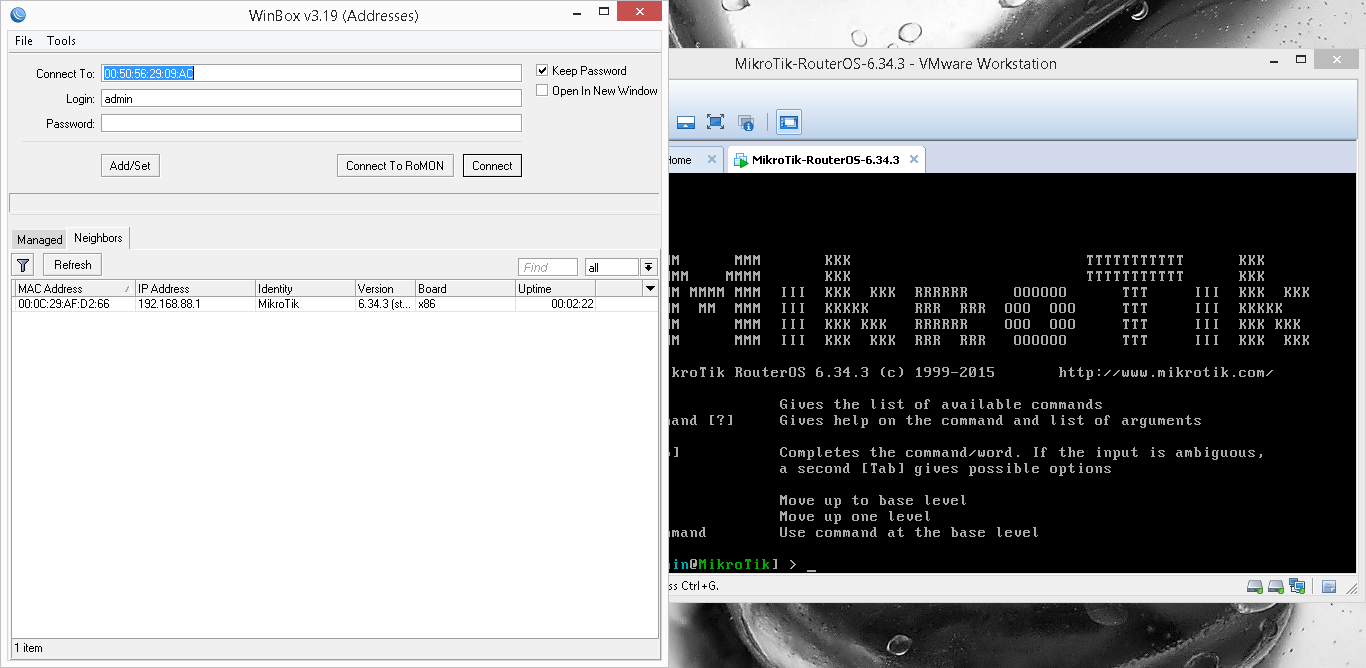Image resolution: width=1366 pixels, height=668 pixels.
Task: Click the MikroTik identity cell
Action: (x=305, y=304)
